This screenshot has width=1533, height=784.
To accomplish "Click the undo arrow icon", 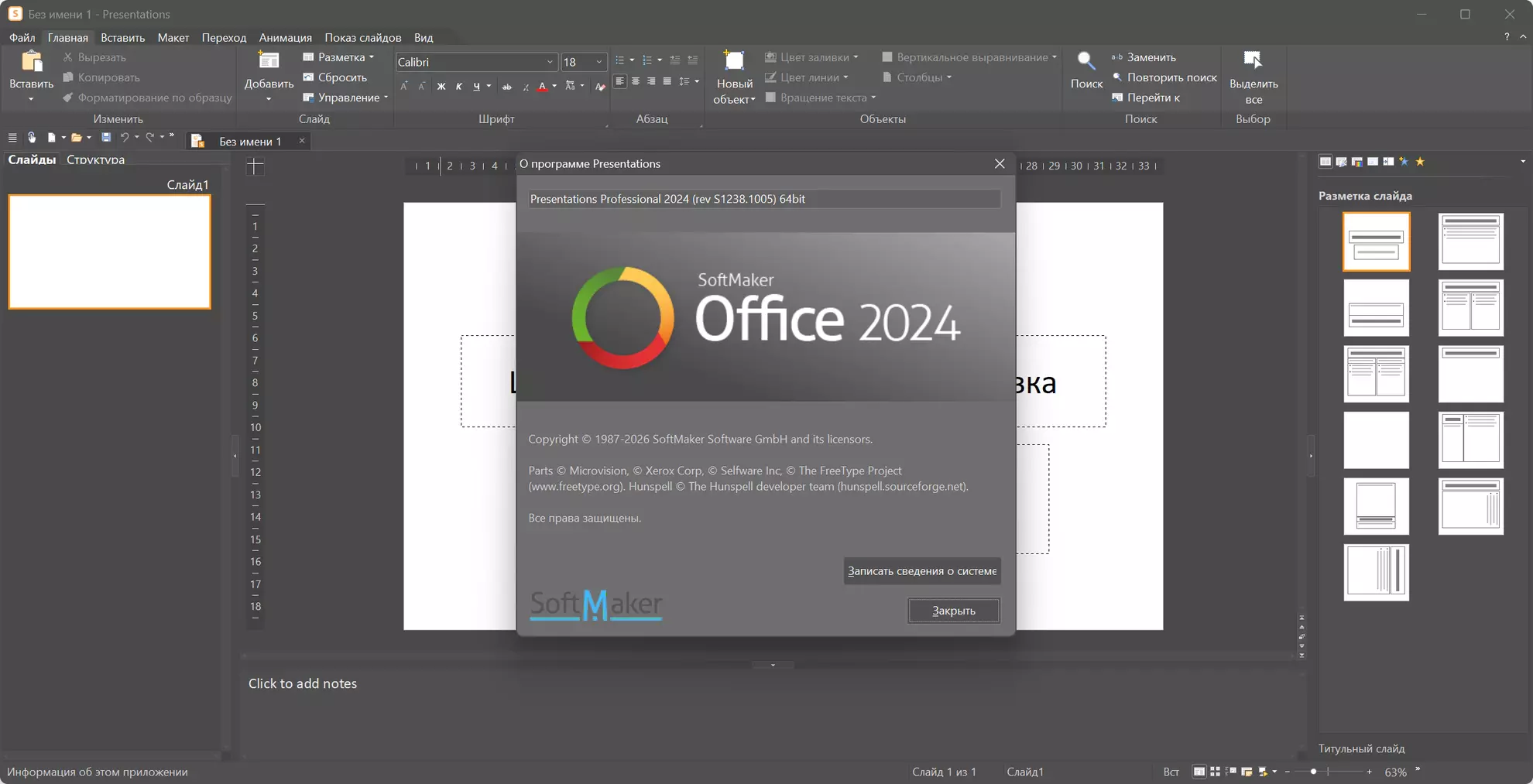I will (125, 138).
